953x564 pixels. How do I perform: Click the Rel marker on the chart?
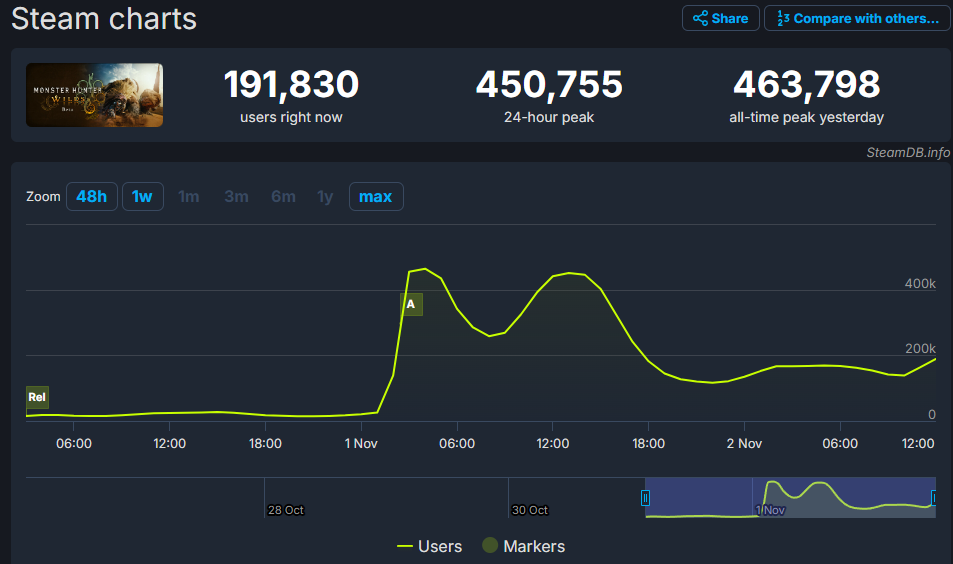point(37,397)
